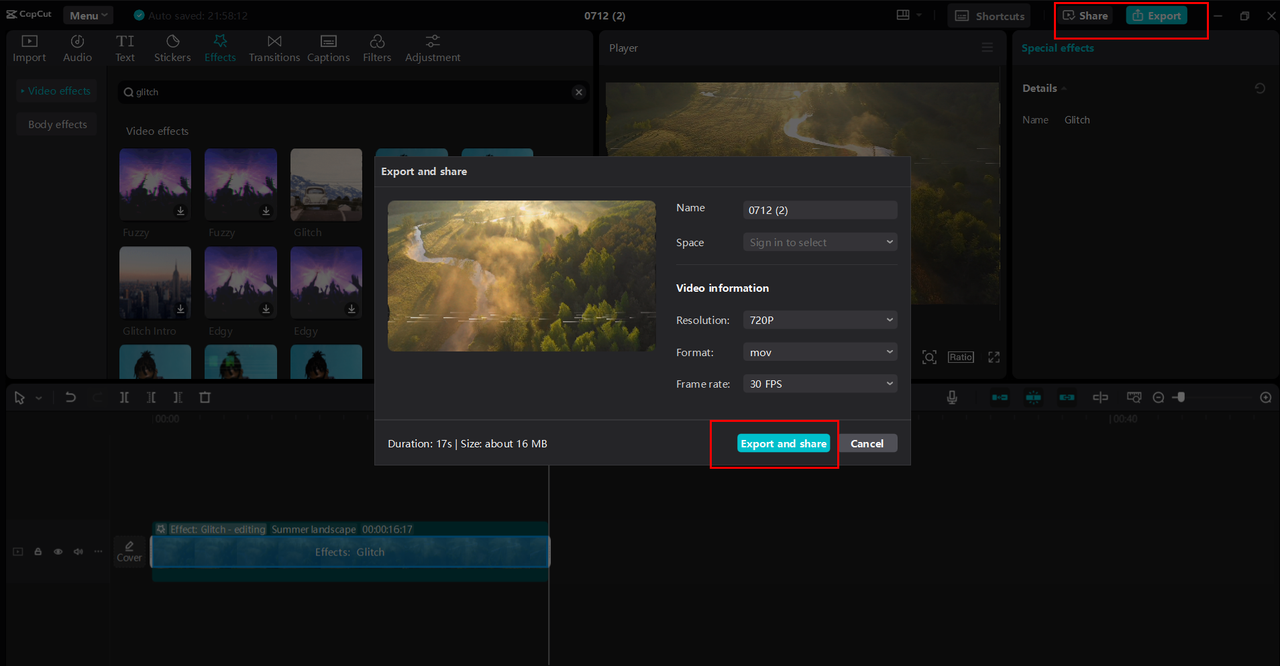Open track more options ellipsis
1280x666 pixels.
coord(98,551)
